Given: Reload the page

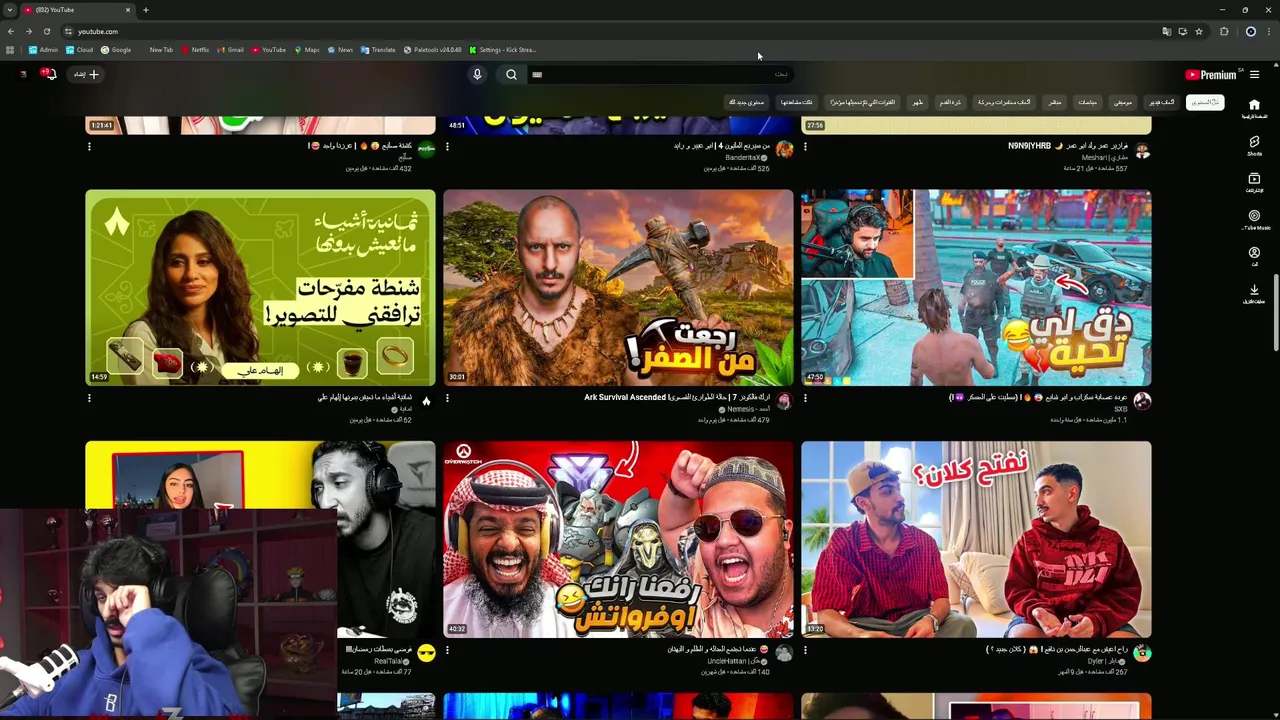Looking at the screenshot, I should tap(46, 31).
